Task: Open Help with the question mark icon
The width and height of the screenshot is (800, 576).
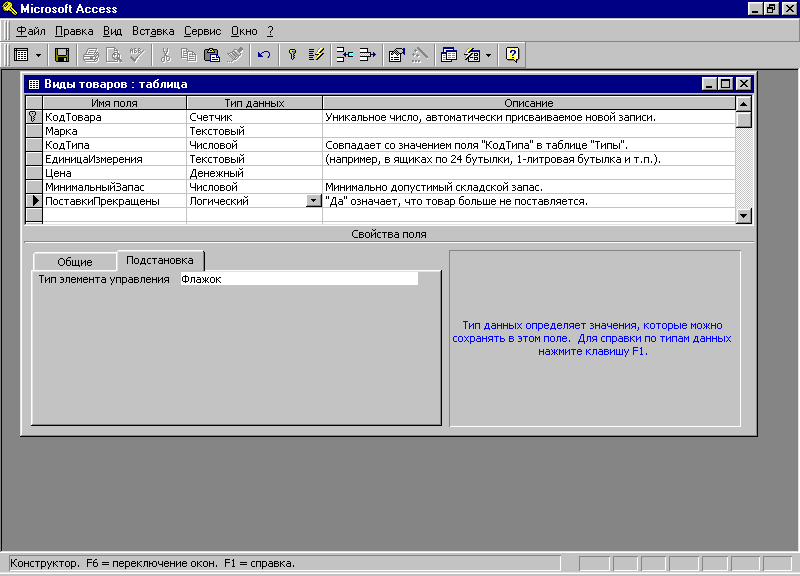Action: click(x=512, y=55)
